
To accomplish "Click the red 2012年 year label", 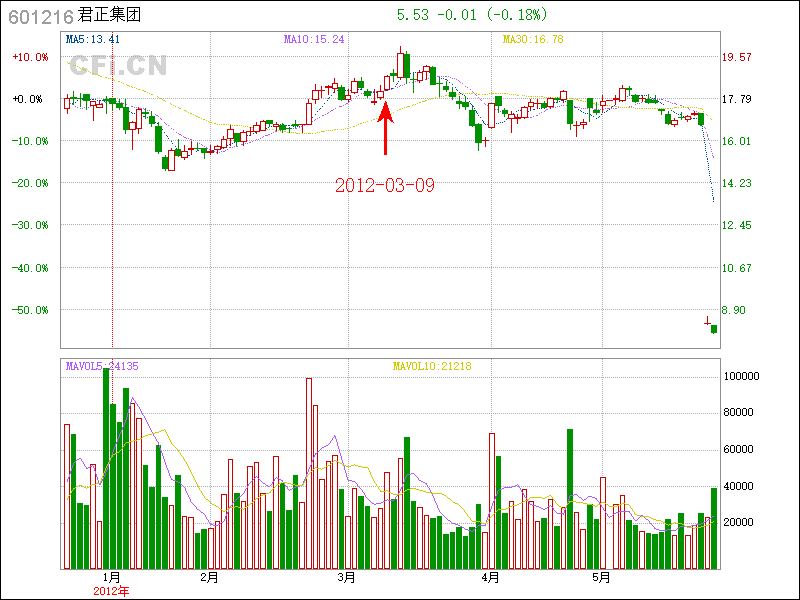I will pyautogui.click(x=111, y=591).
